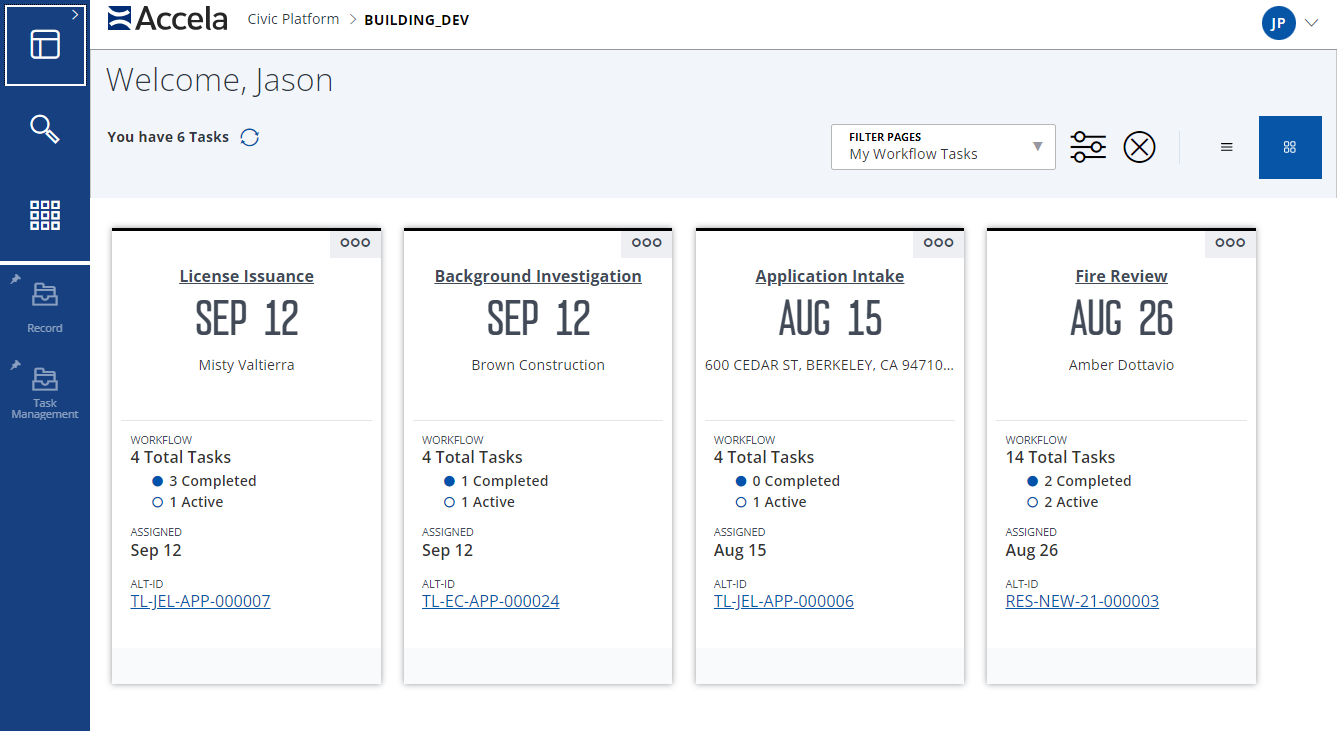
Task: Click the dashboard layout icon in sidebar
Action: (x=45, y=45)
